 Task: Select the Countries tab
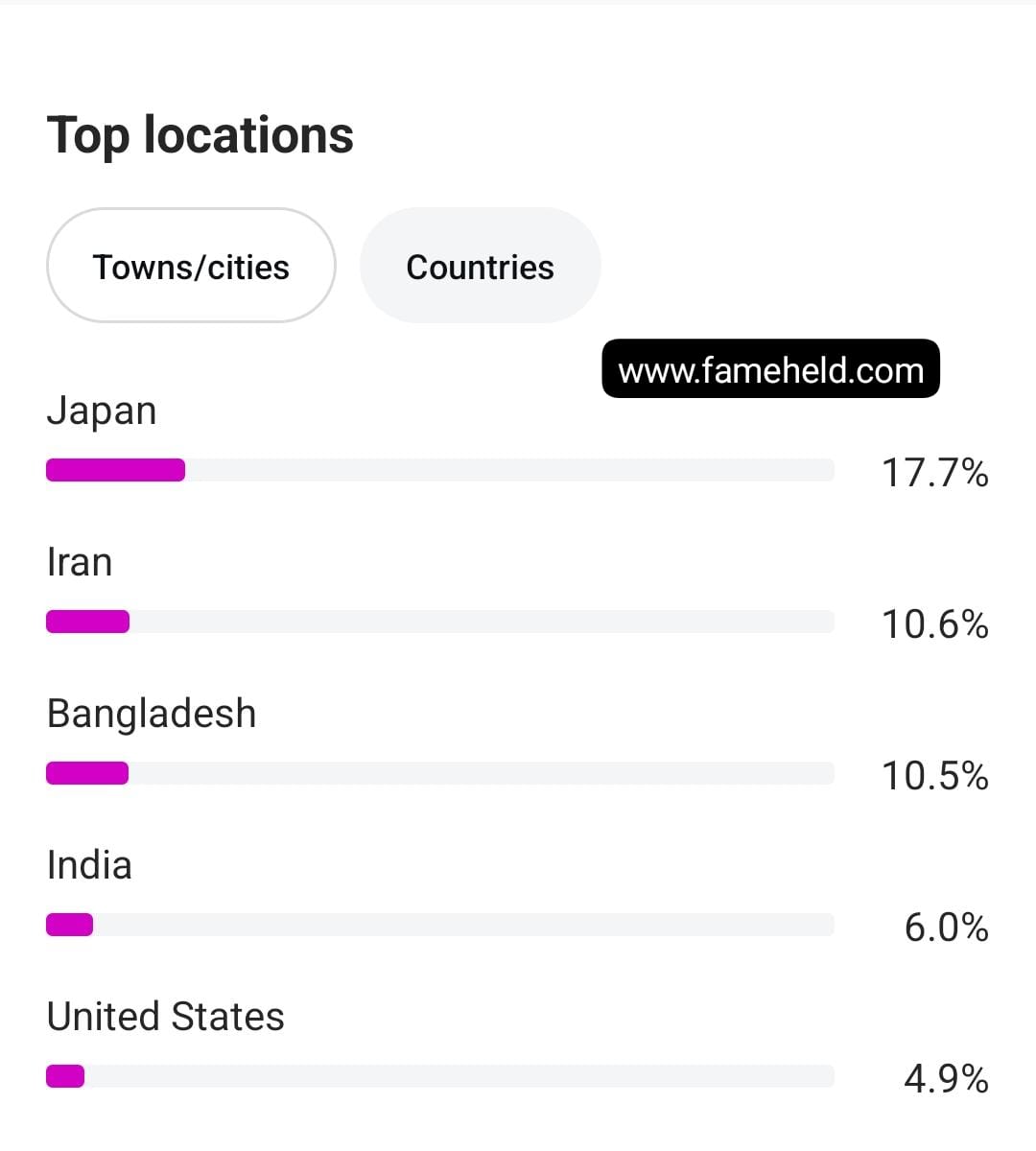click(480, 267)
